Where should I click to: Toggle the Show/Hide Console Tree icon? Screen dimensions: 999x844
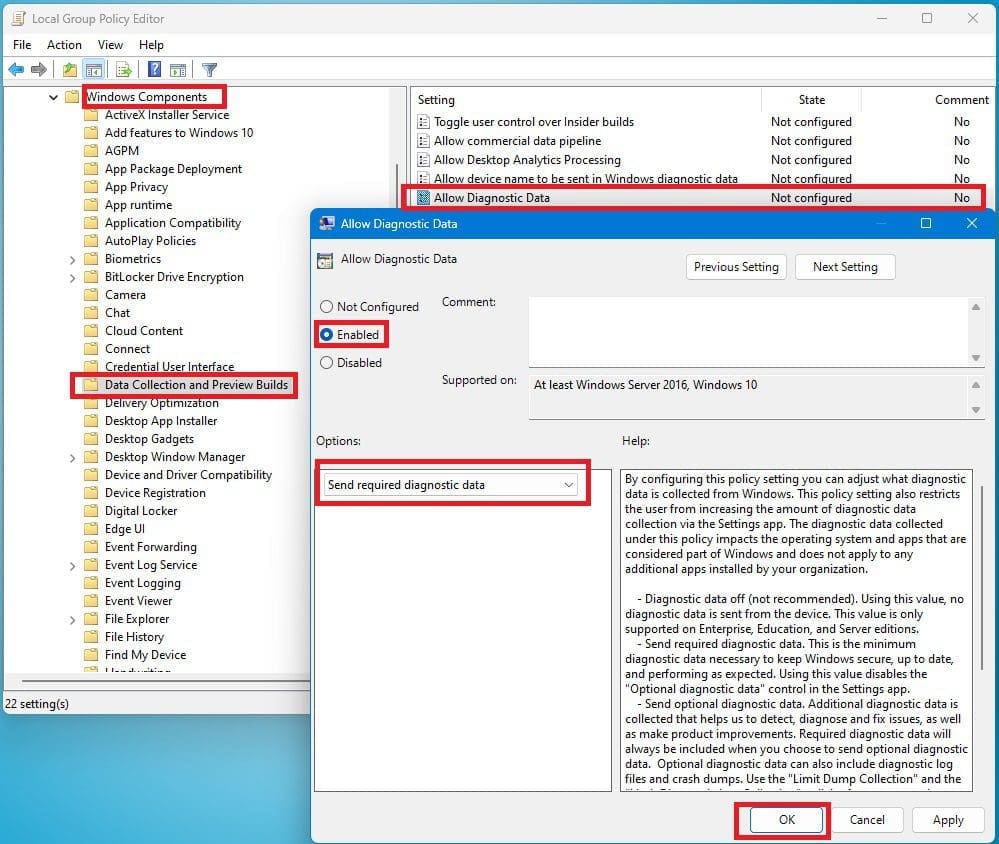(92, 69)
